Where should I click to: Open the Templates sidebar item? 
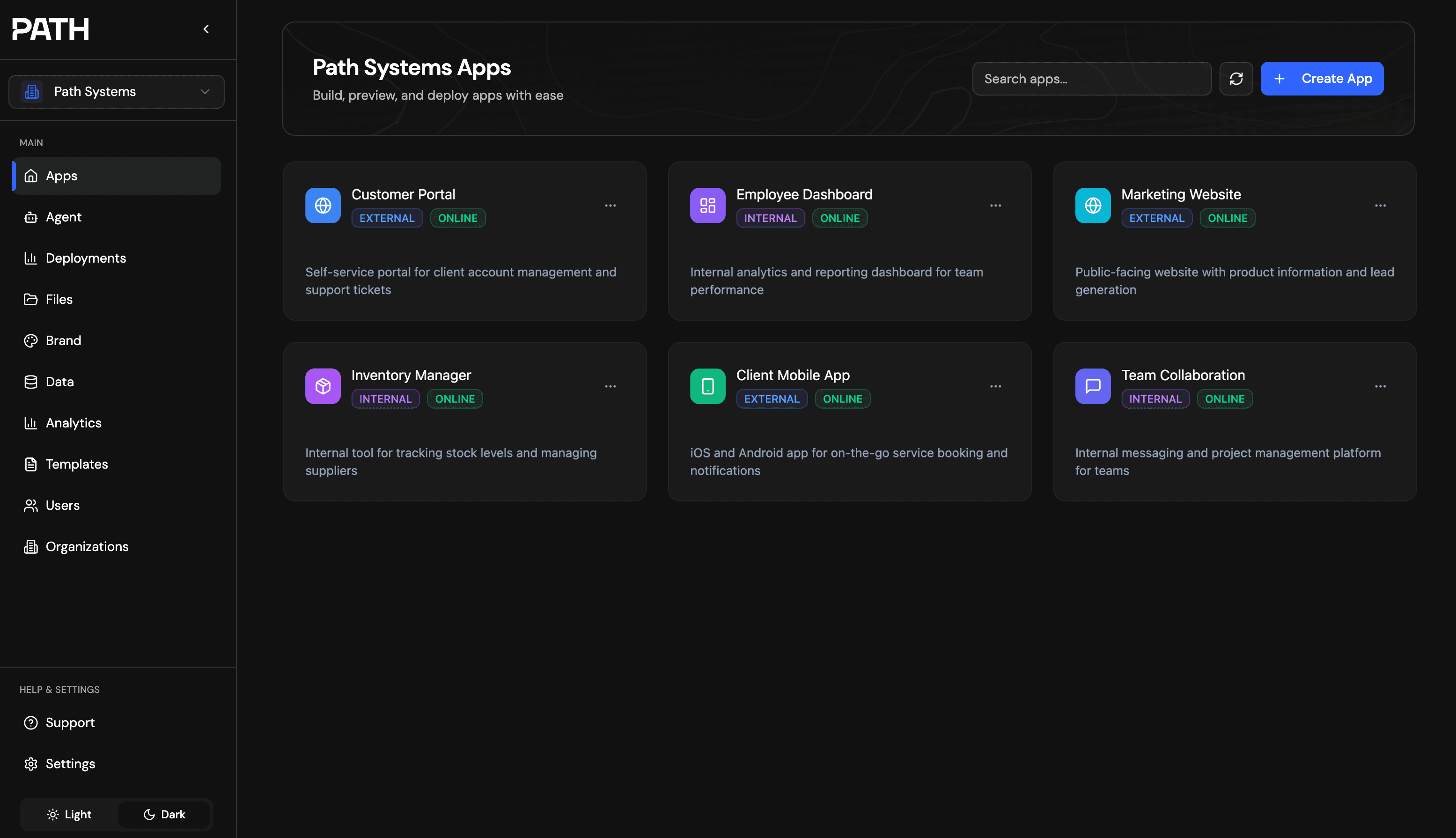[x=76, y=464]
